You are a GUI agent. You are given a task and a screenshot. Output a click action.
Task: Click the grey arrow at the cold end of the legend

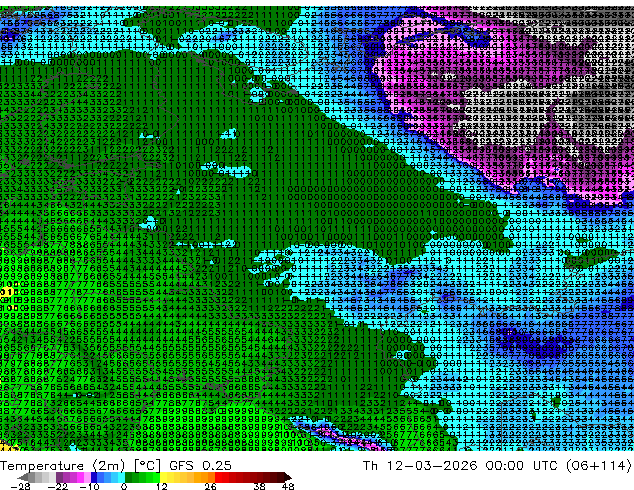23,477
